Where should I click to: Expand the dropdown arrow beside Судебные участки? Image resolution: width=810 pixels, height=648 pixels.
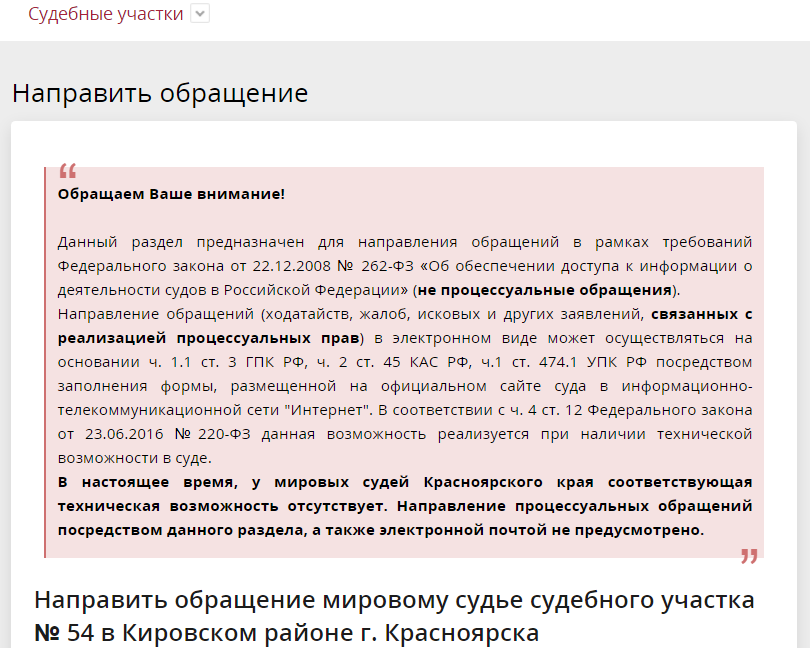(x=200, y=14)
